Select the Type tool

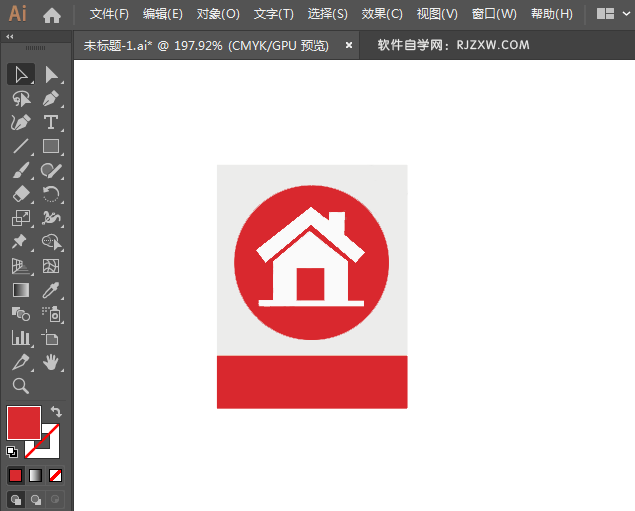51,122
